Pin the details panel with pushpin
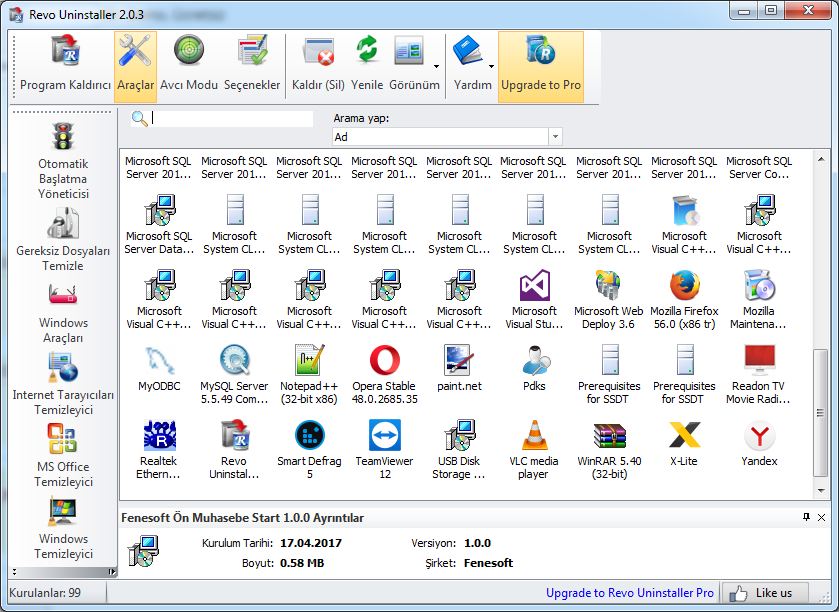Viewport: 839px width, 612px height. (x=806, y=517)
